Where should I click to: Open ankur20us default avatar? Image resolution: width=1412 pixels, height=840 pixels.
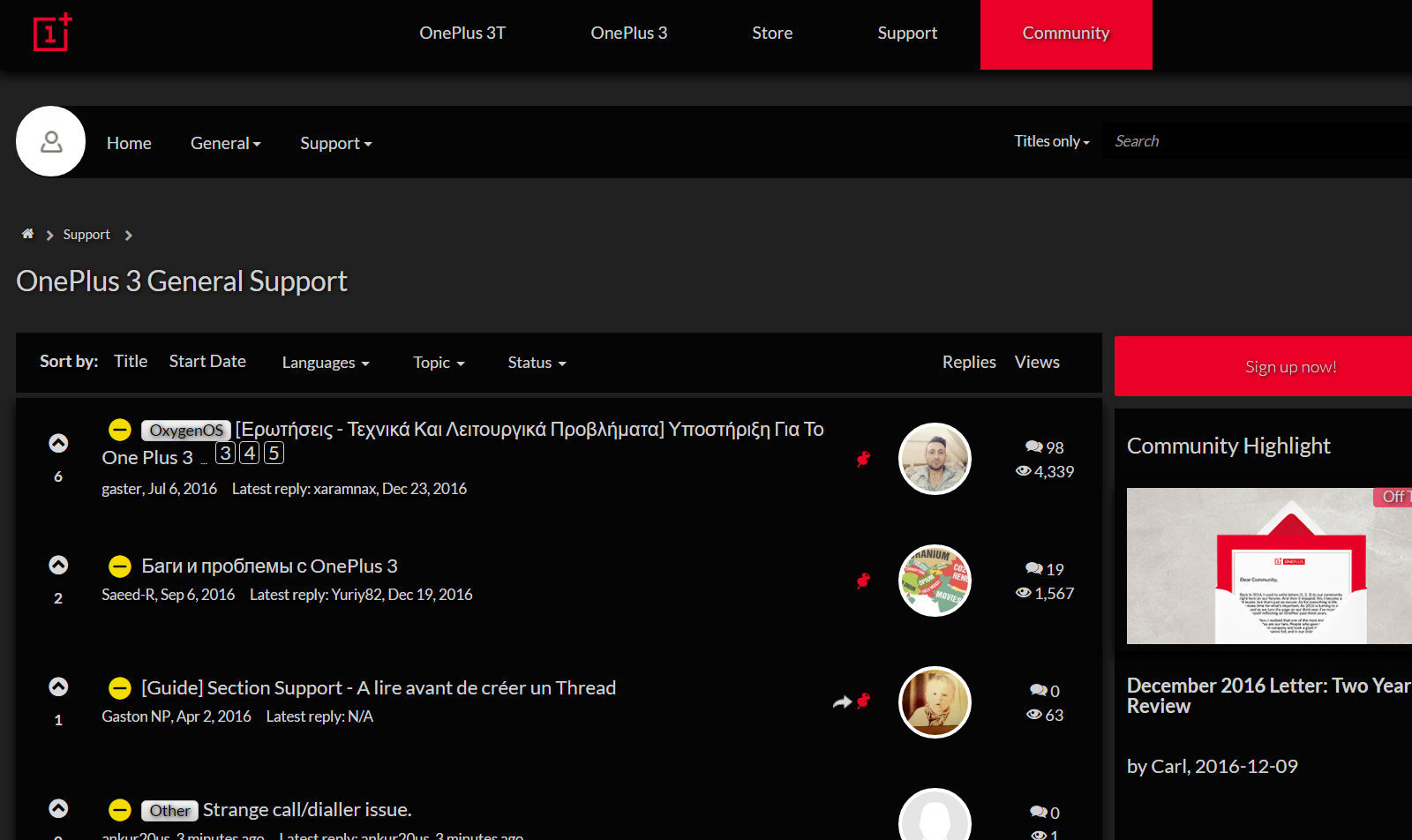(935, 814)
